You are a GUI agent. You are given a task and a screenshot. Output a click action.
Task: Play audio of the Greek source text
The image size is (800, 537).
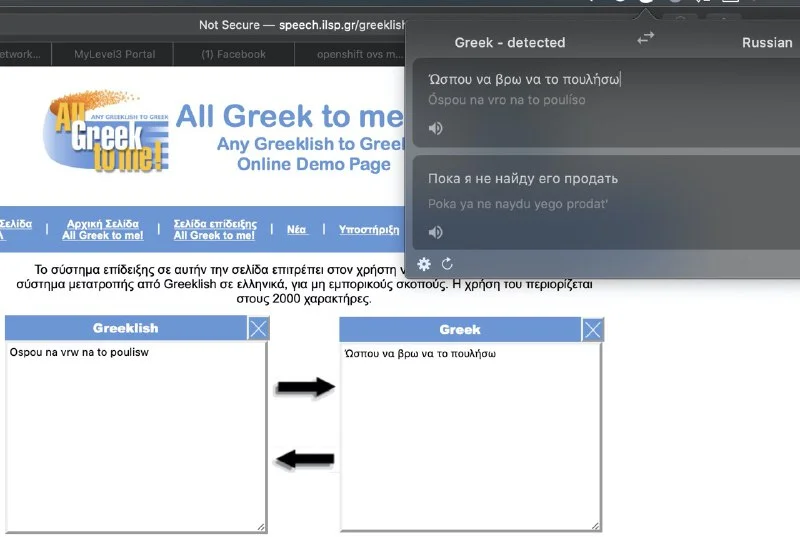[436, 128]
